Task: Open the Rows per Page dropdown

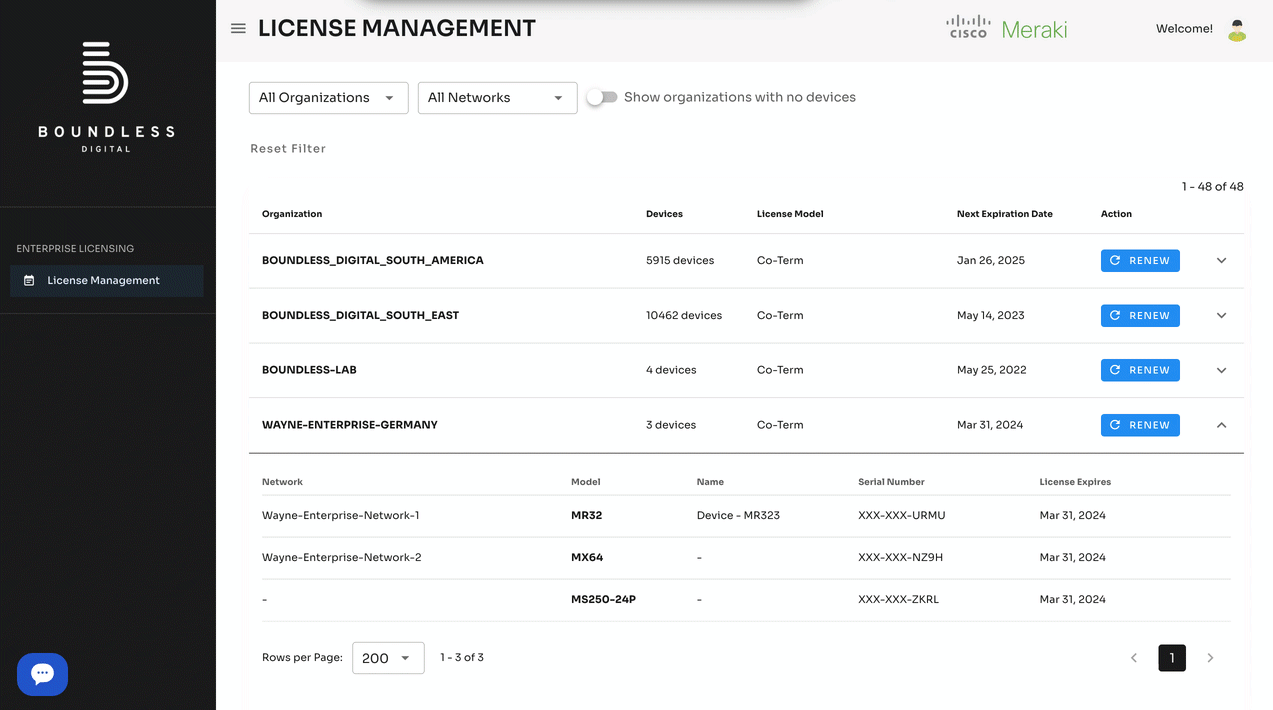Action: (388, 657)
